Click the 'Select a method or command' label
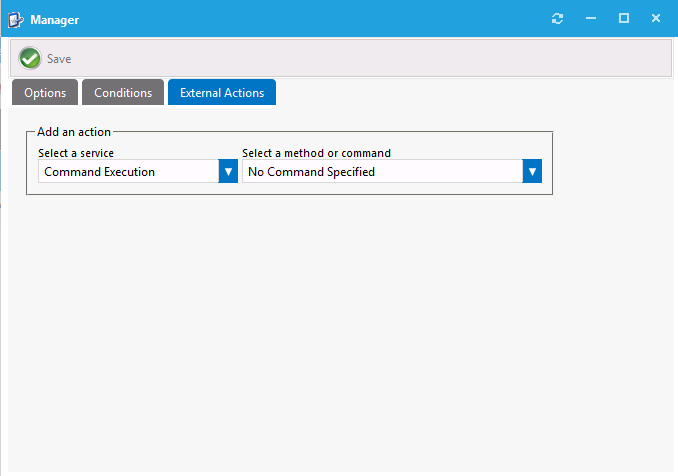This screenshot has height=476, width=678. tap(316, 153)
